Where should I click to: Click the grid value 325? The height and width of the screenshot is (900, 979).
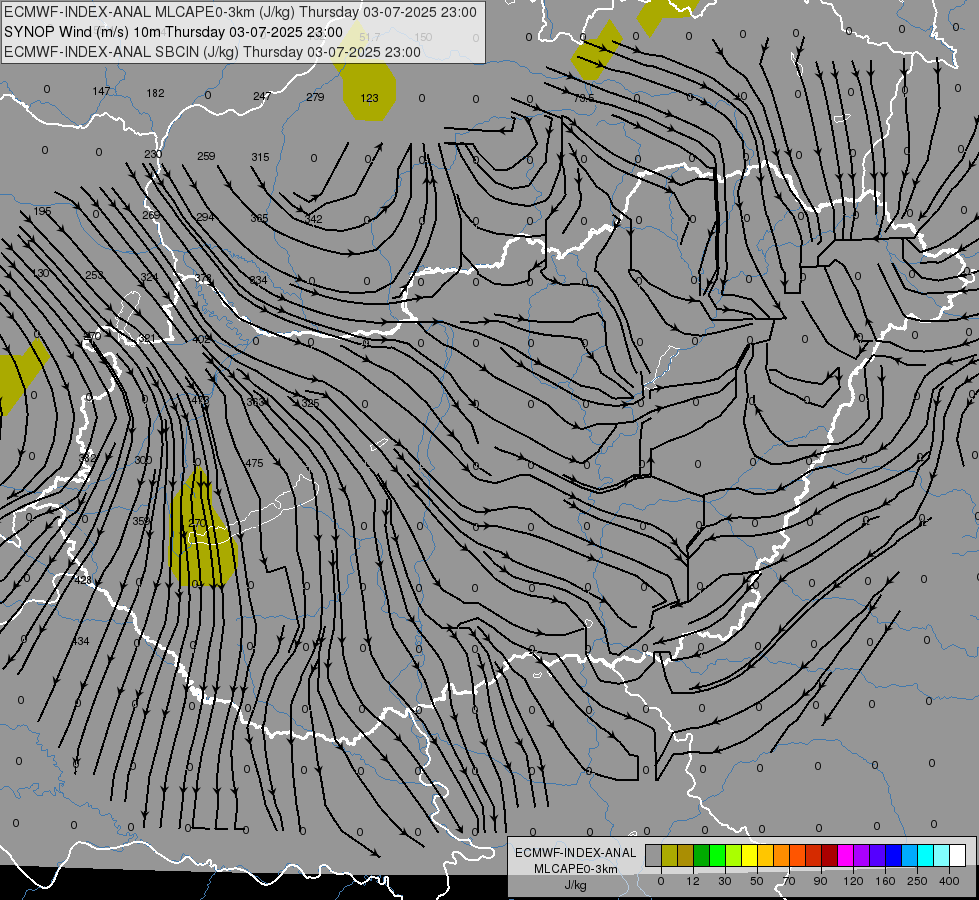coord(310,403)
